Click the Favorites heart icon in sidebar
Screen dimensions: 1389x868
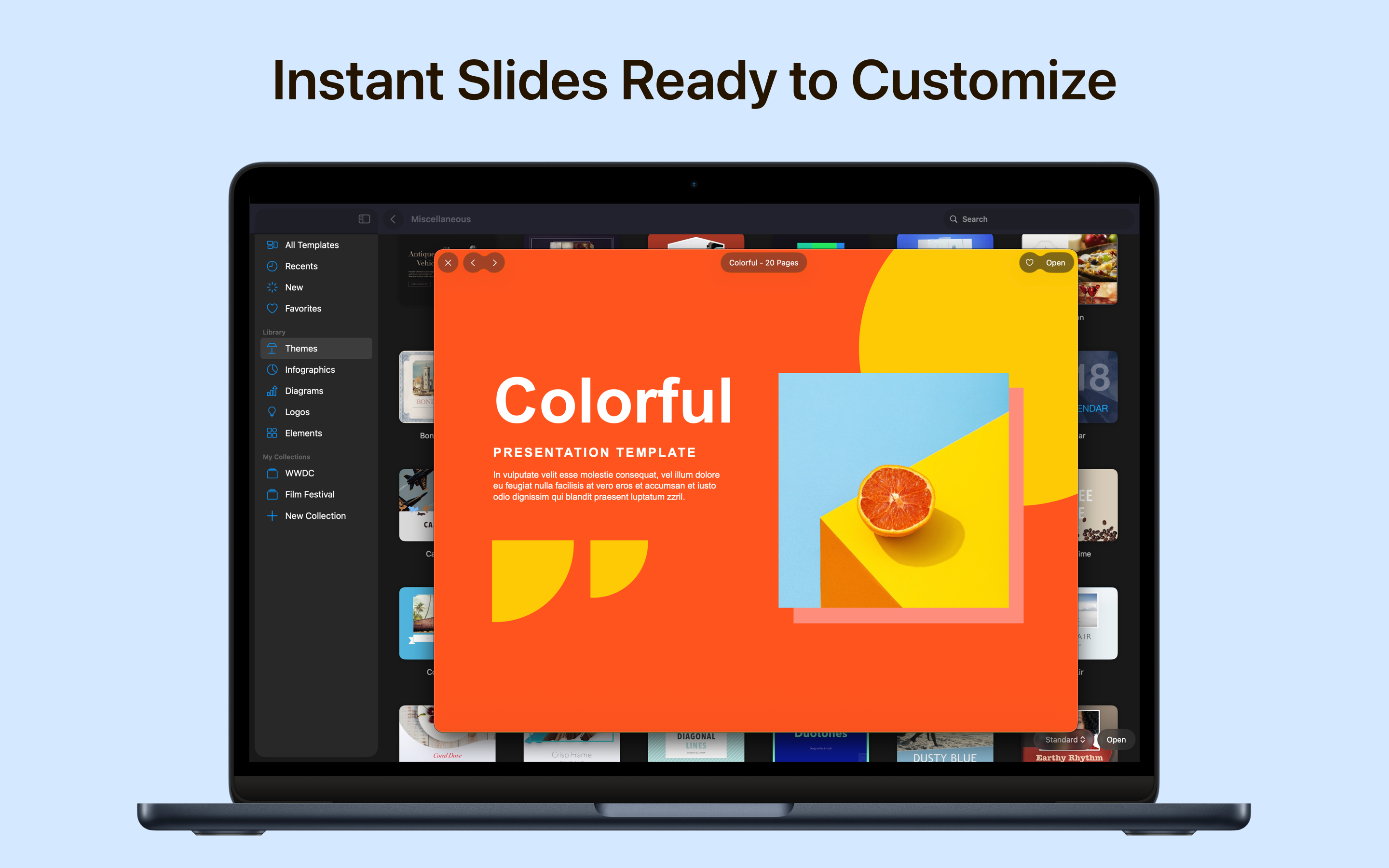[272, 308]
